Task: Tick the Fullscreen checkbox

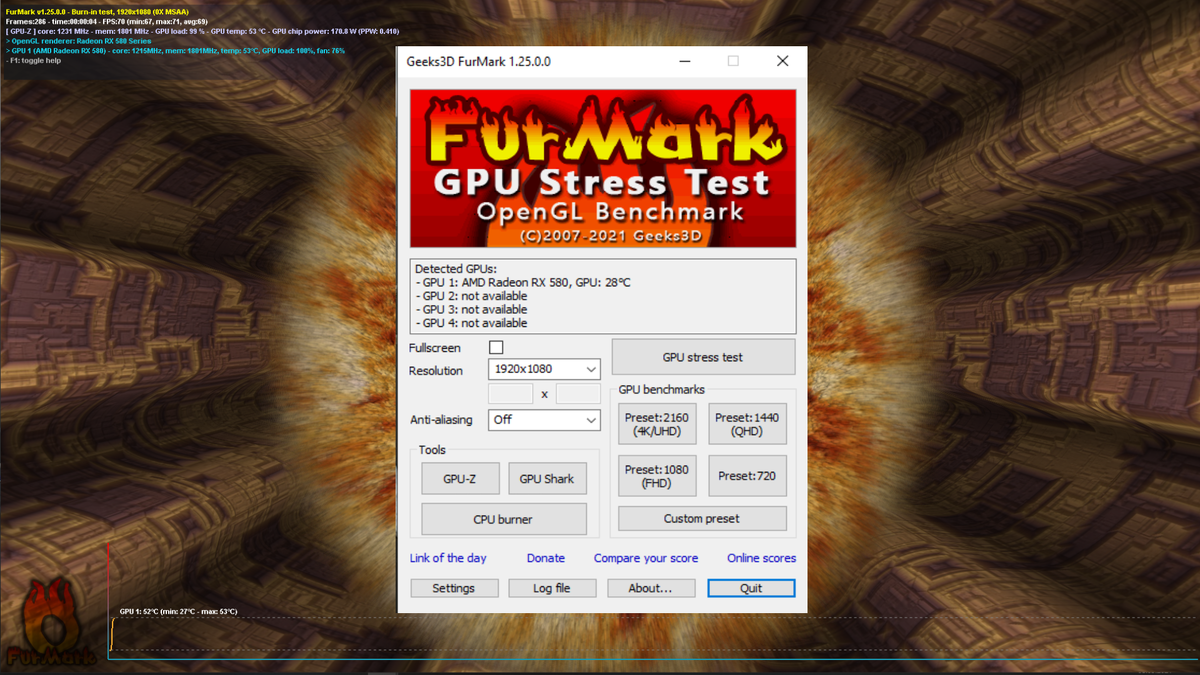Action: 496,347
